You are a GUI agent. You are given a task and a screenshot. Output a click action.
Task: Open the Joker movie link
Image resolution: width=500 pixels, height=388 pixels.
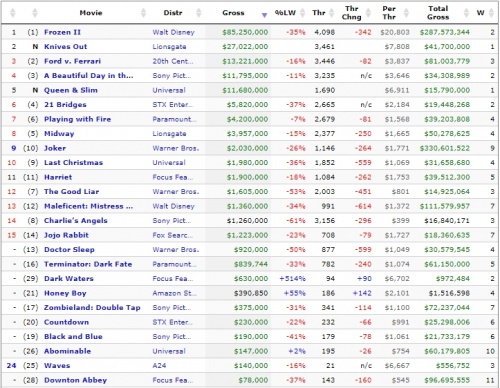click(55, 148)
